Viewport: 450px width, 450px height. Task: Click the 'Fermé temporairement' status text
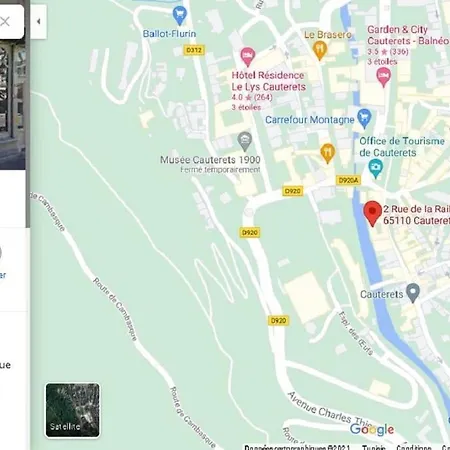pos(220,170)
